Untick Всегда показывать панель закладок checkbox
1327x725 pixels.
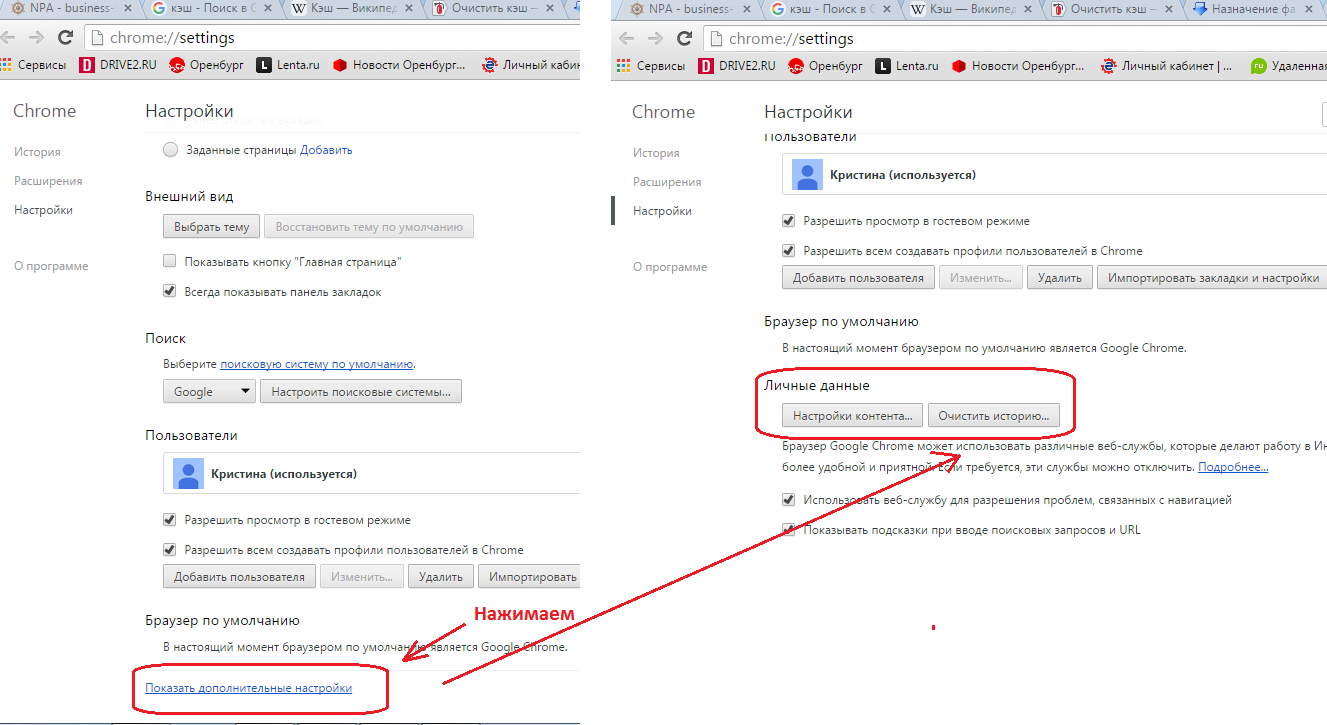coord(170,292)
